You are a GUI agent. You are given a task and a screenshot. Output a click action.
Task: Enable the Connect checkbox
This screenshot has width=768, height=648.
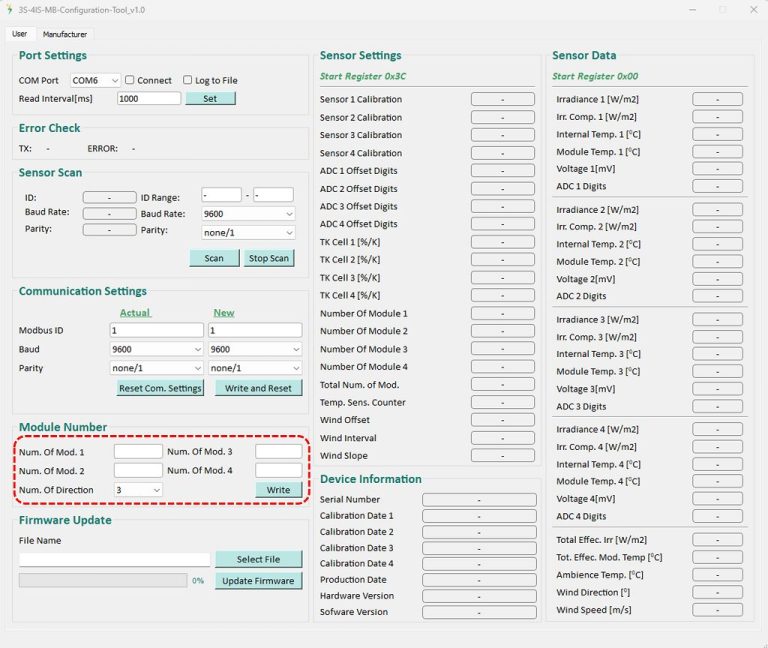coord(131,80)
